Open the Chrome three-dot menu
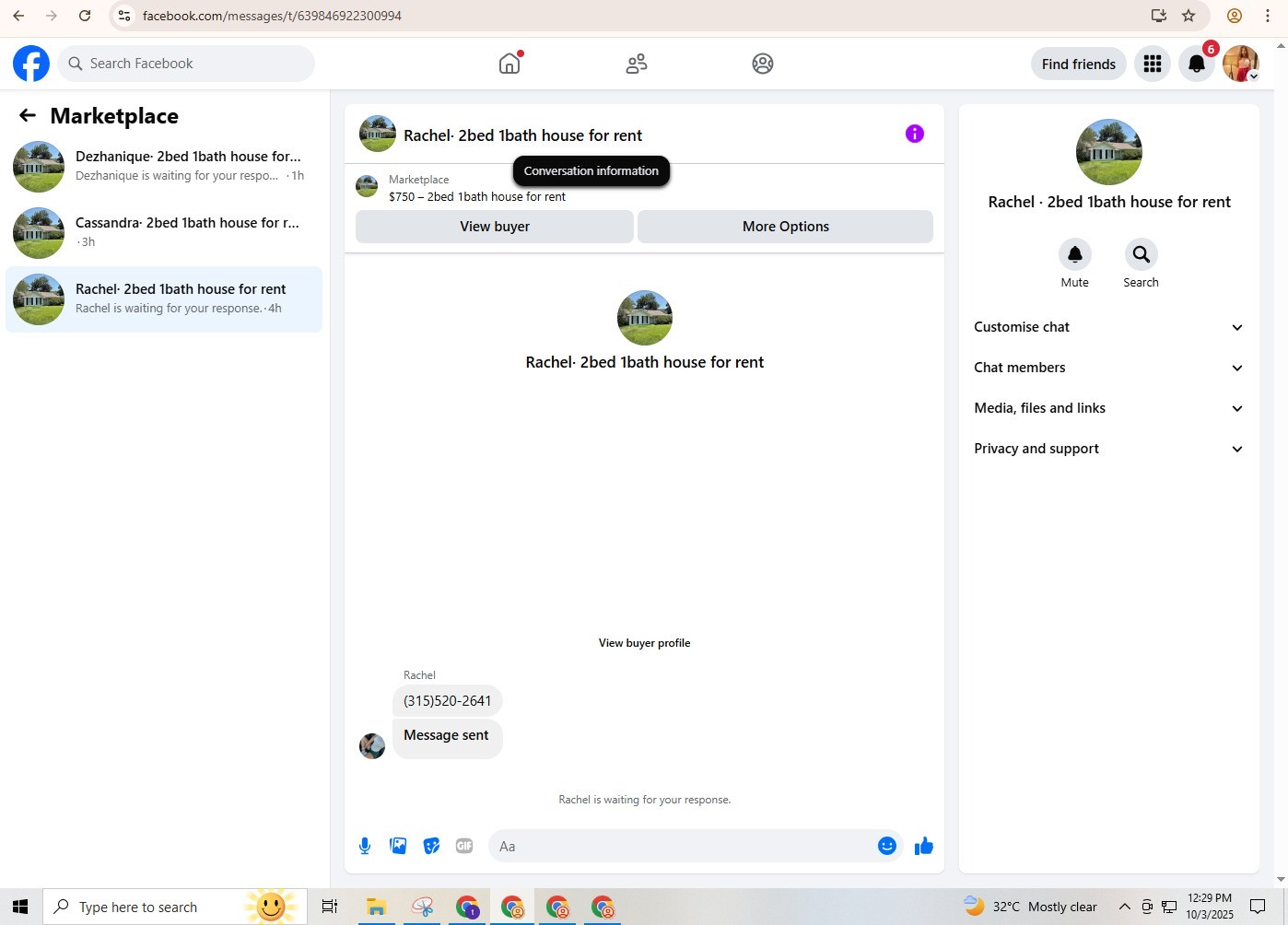Image resolution: width=1288 pixels, height=925 pixels. click(1268, 16)
